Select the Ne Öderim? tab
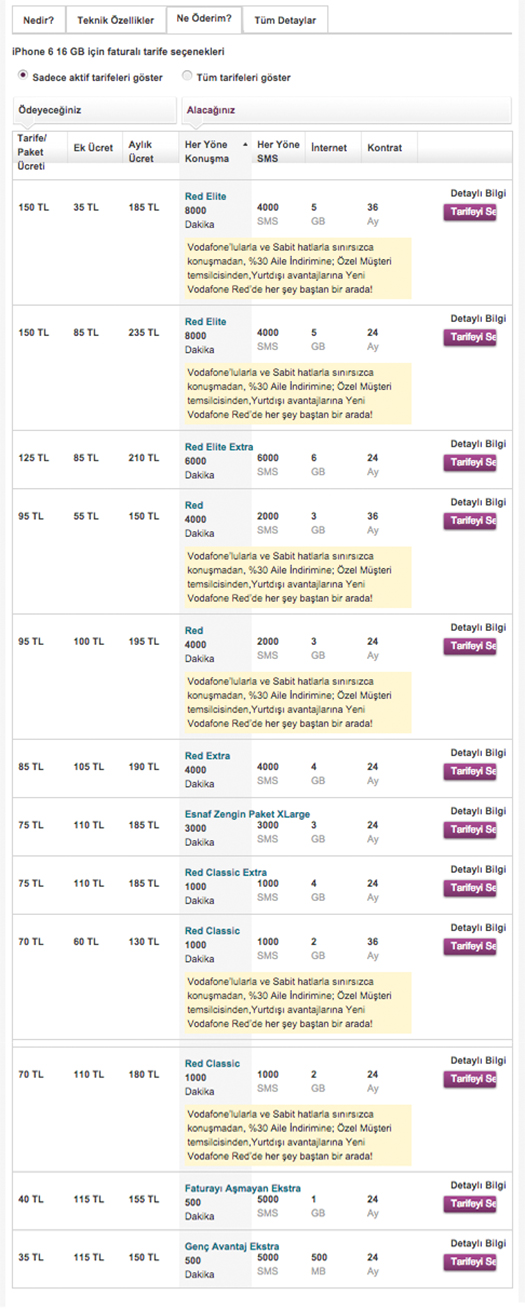Image resolution: width=525 pixels, height=1309 pixels. 203,18
